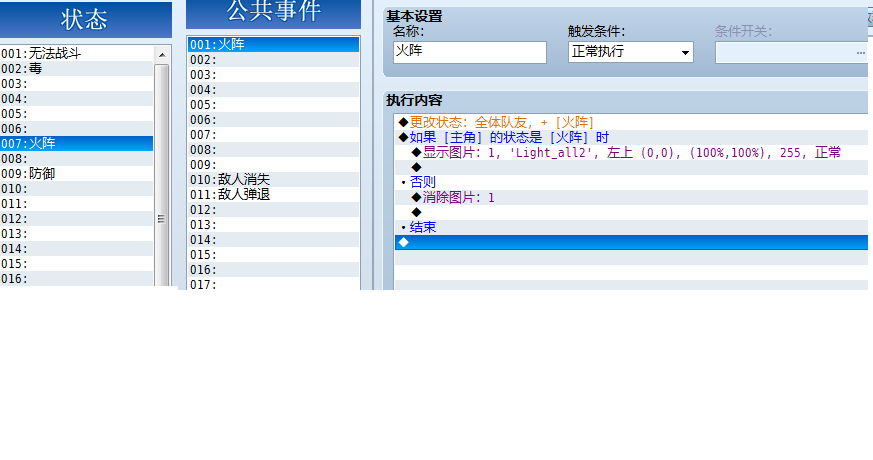Select common event slot 012
The image size is (873, 460).
coord(273,210)
